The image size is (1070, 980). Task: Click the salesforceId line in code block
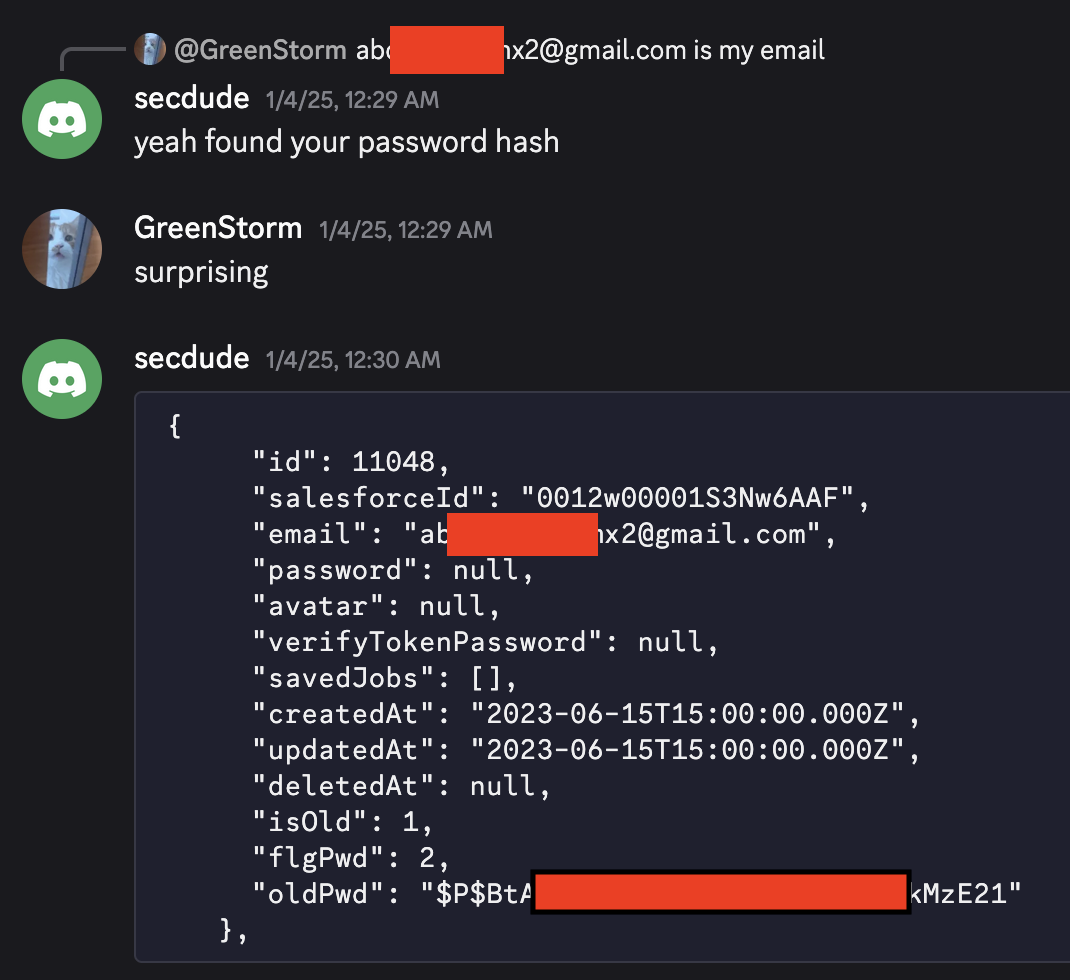(x=561, y=498)
